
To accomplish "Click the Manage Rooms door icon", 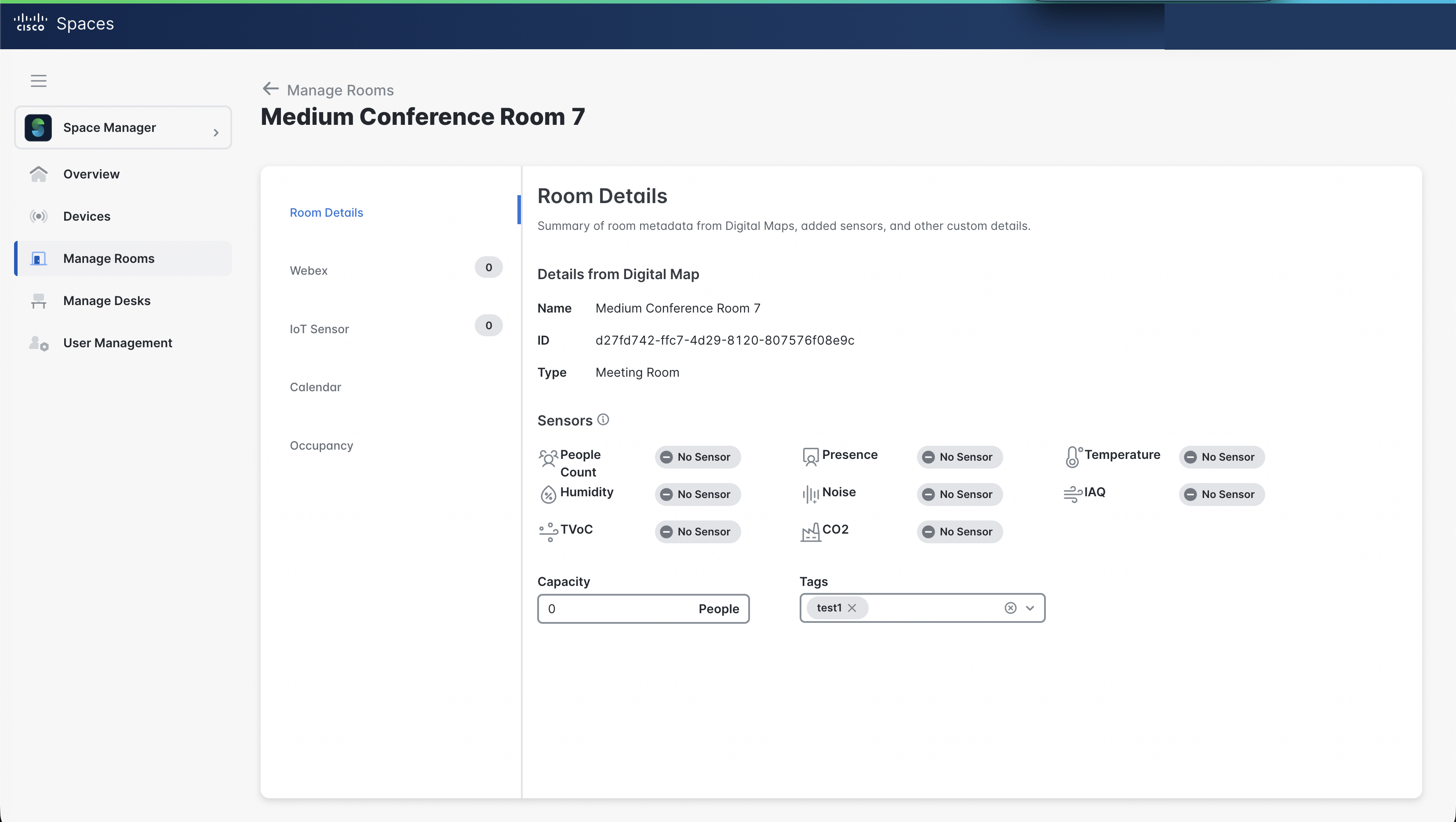I will point(38,259).
